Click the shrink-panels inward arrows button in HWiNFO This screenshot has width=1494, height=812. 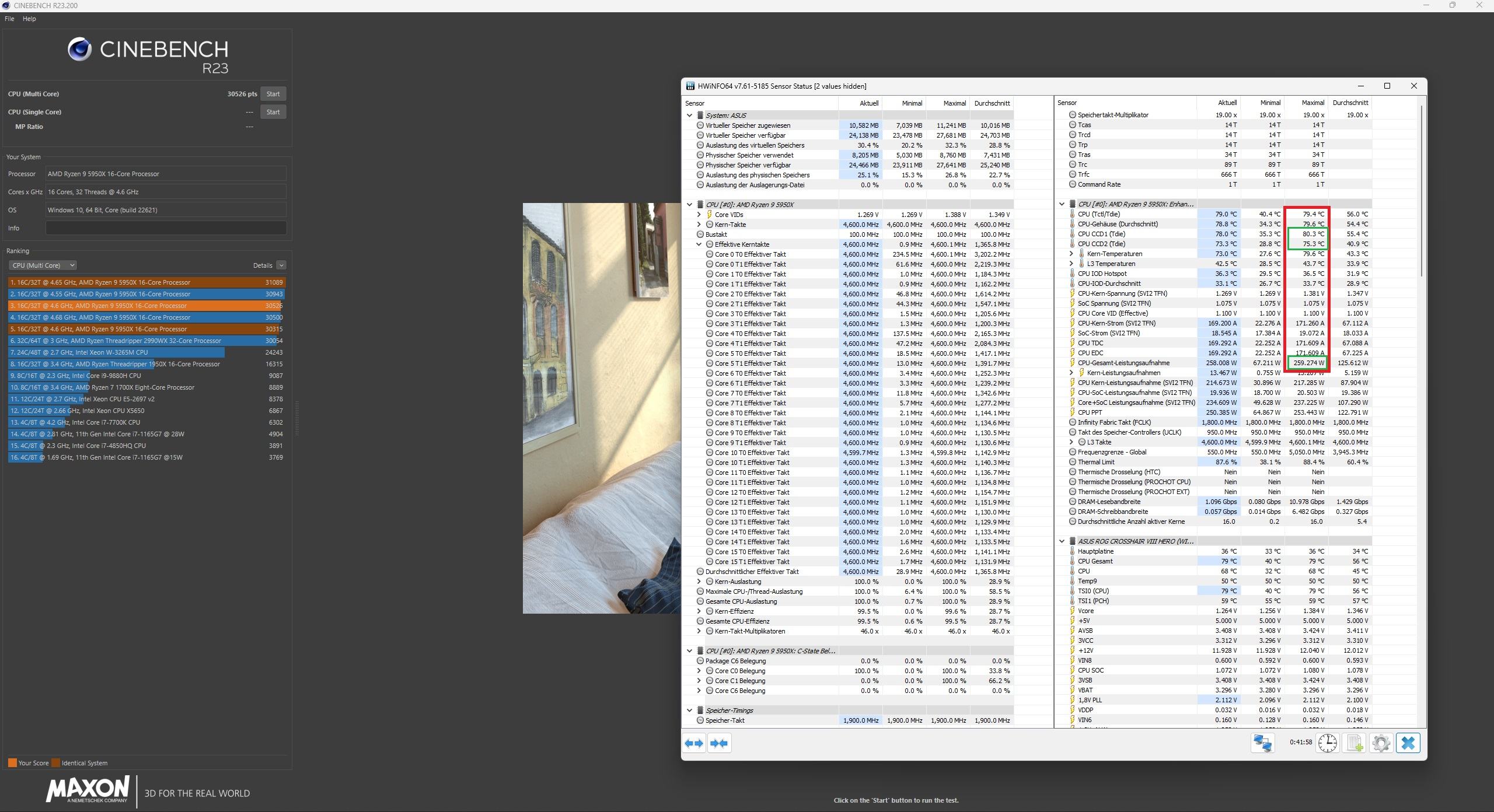(719, 743)
